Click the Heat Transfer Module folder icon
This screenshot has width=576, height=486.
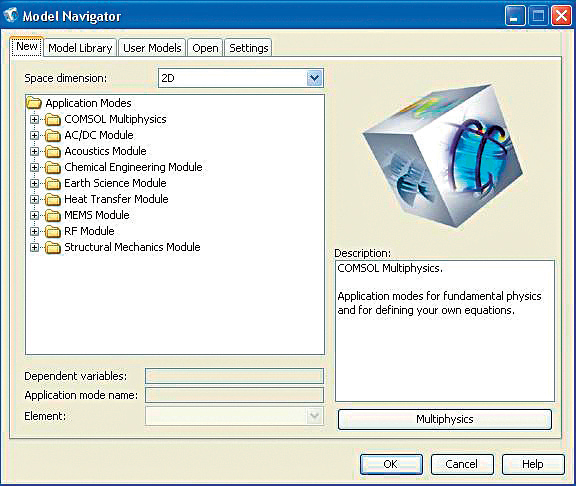pos(53,199)
